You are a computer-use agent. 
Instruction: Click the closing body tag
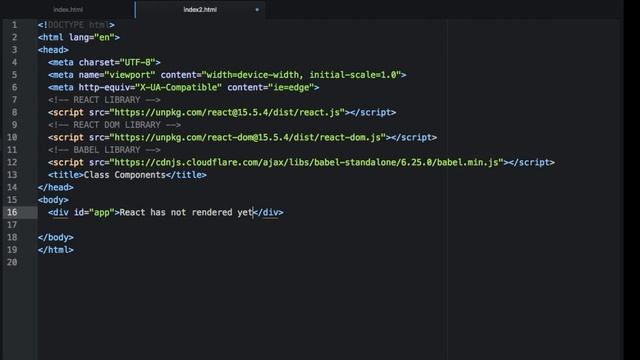(56, 237)
